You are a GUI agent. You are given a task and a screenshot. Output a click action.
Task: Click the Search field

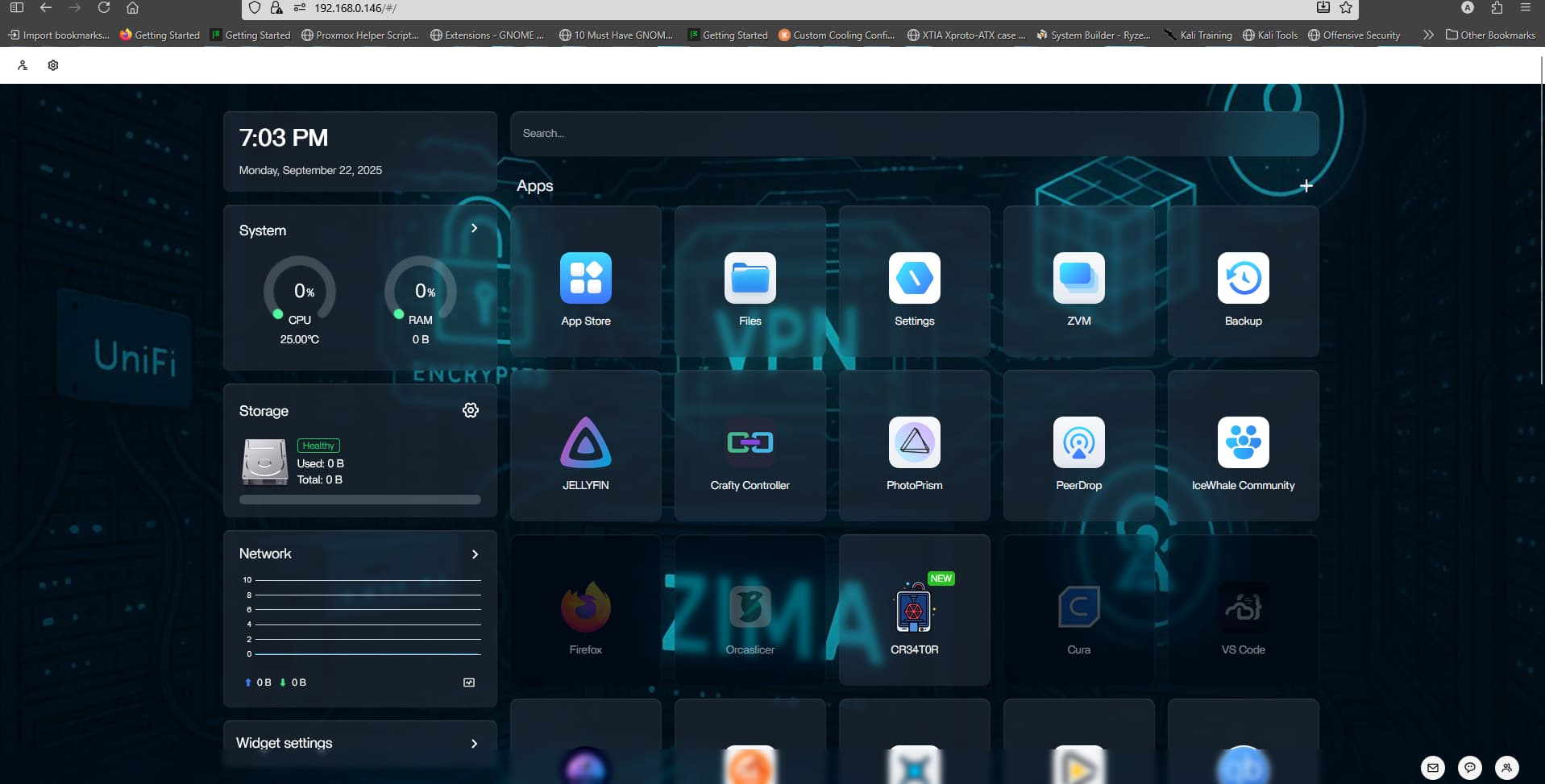[x=915, y=134]
